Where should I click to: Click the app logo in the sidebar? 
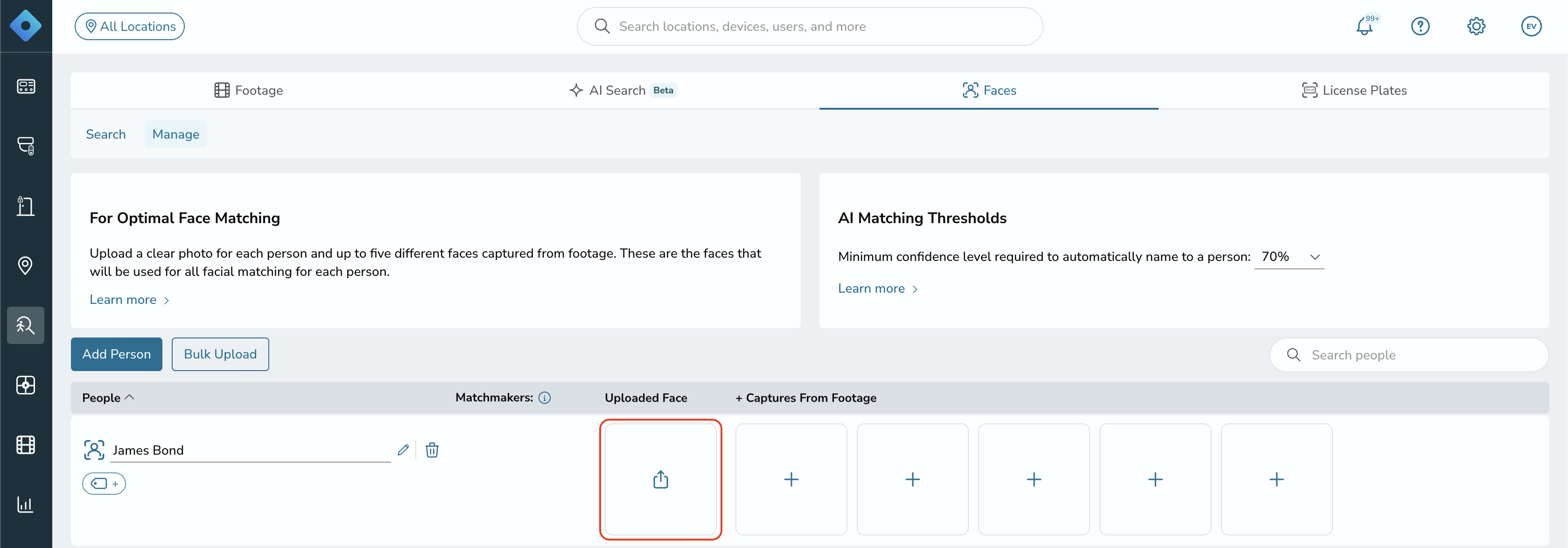pos(26,26)
